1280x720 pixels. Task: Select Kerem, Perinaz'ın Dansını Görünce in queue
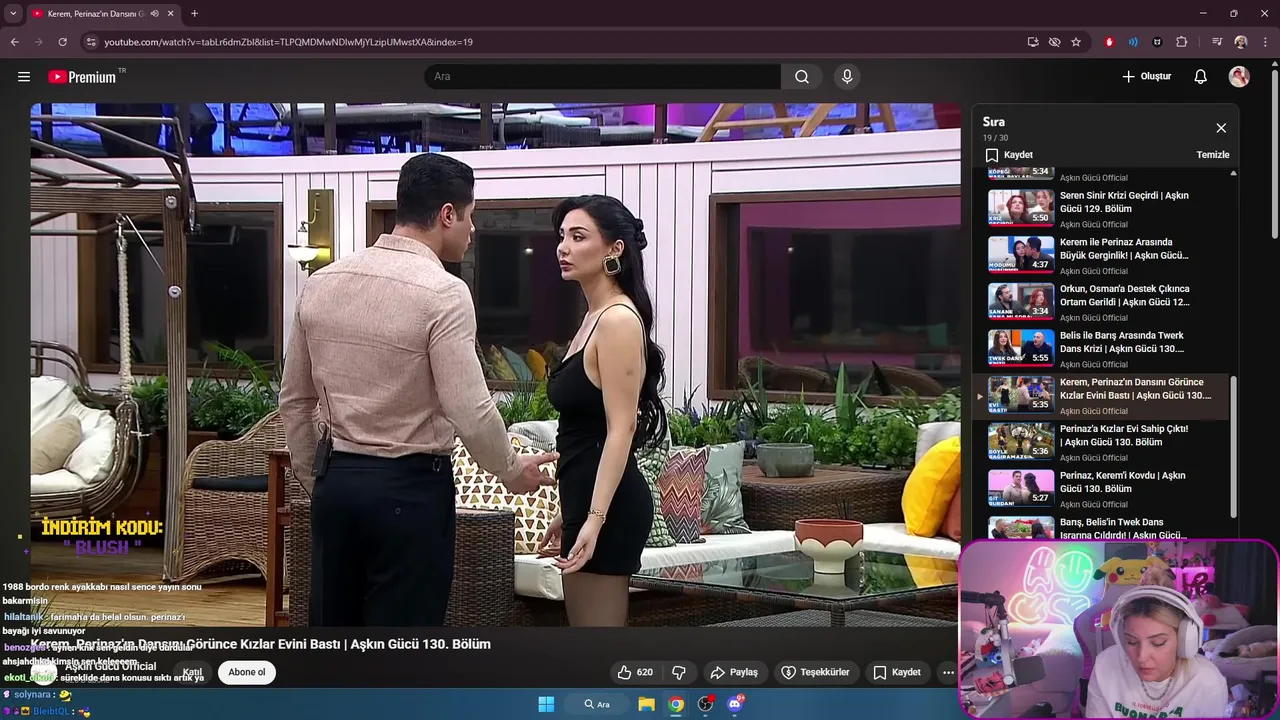click(x=1100, y=396)
